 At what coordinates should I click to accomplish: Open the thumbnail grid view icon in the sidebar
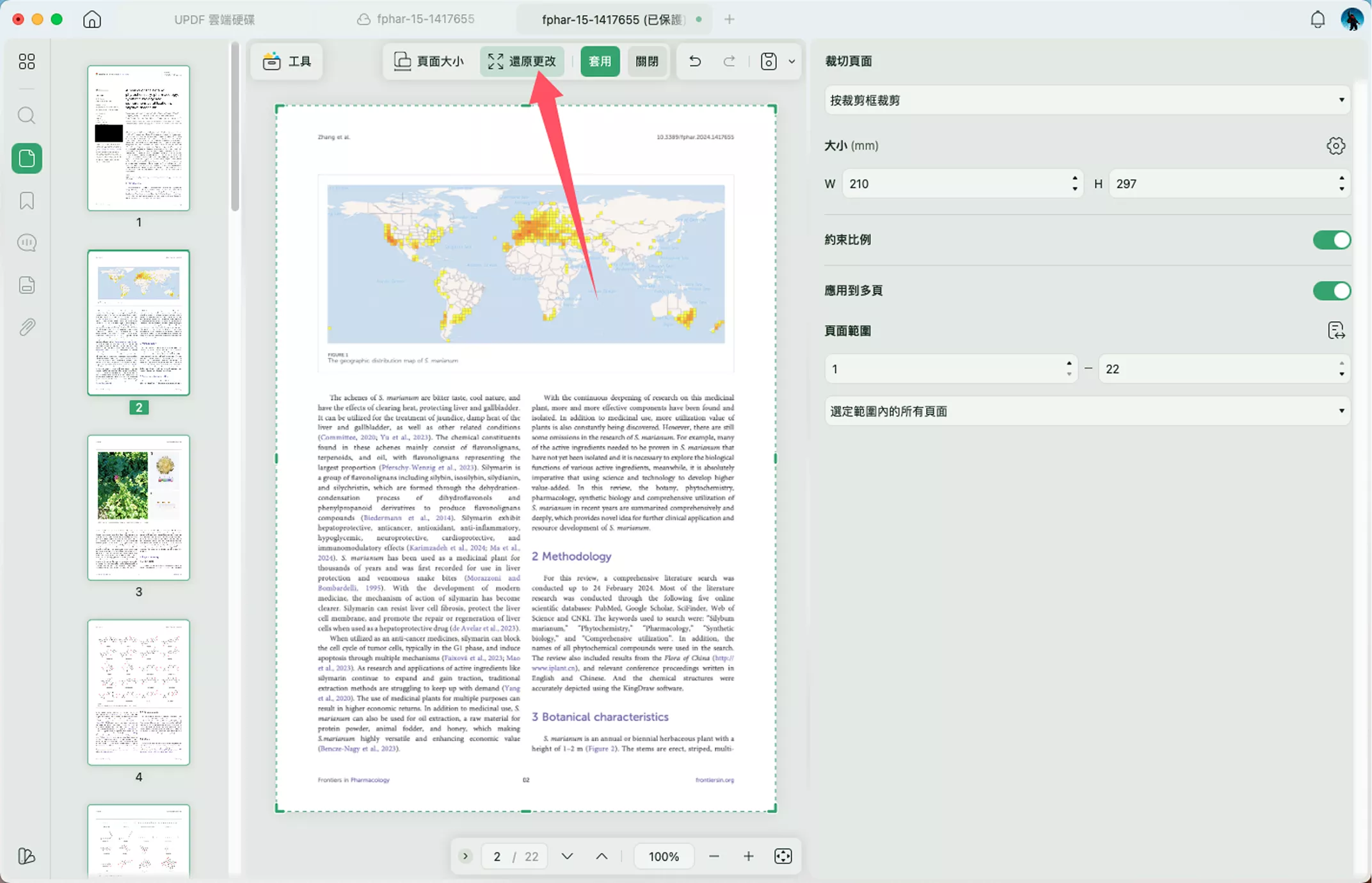point(27,61)
